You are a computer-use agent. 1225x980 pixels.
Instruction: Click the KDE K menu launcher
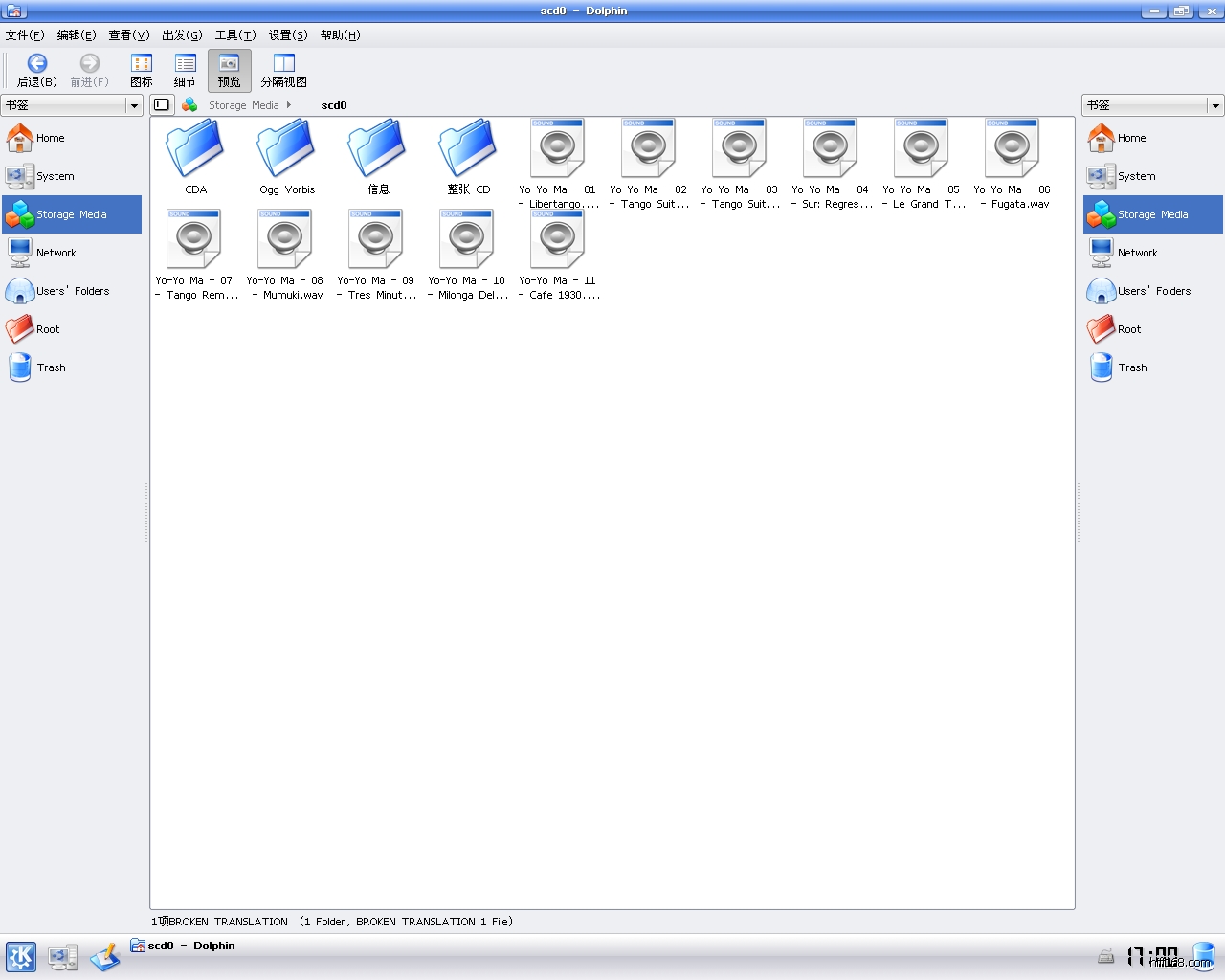pos(21,956)
